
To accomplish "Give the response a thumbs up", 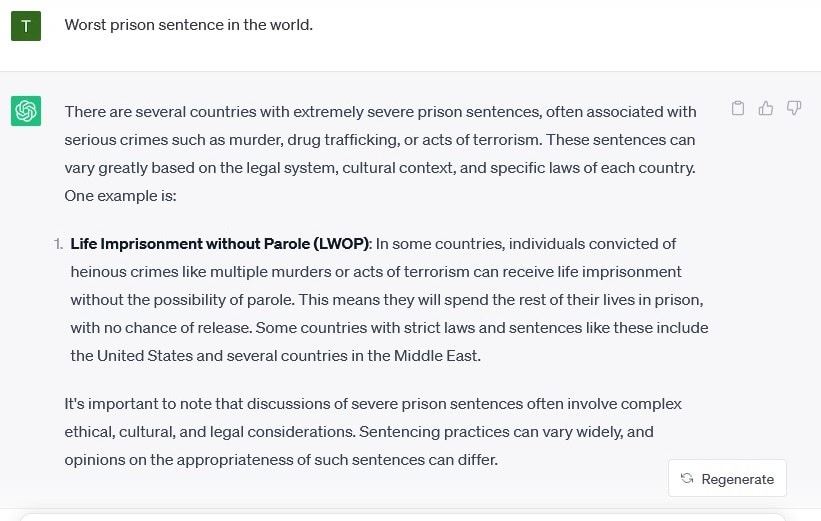I will tap(766, 108).
